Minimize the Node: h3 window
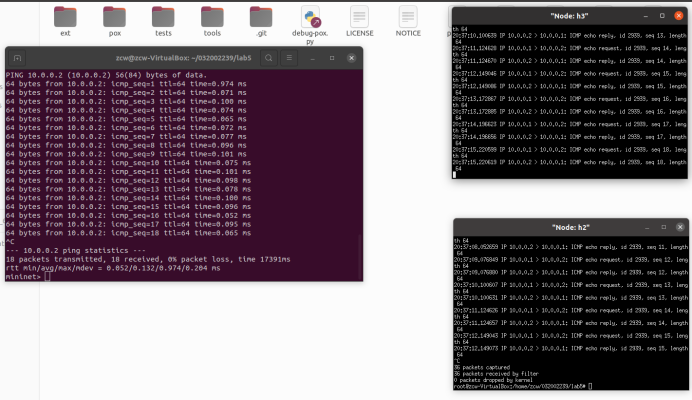 [x=646, y=16]
